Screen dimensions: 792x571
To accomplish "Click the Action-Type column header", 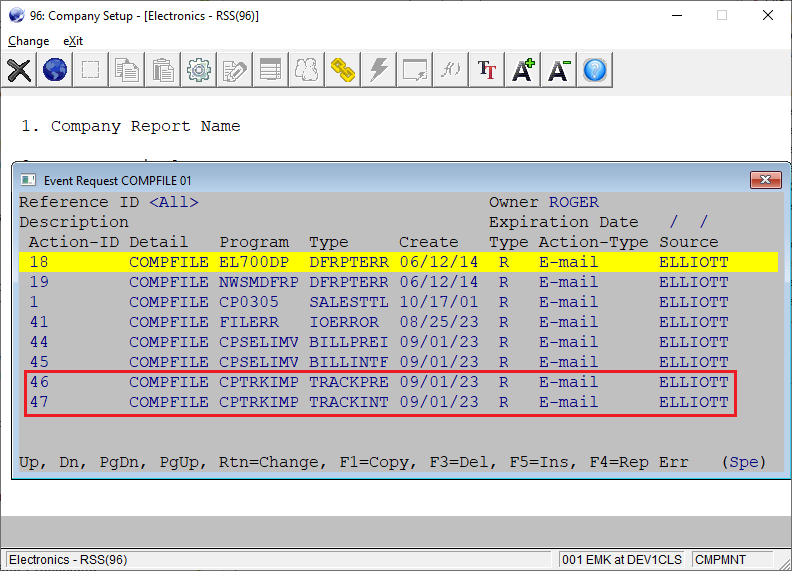I will pos(593,242).
